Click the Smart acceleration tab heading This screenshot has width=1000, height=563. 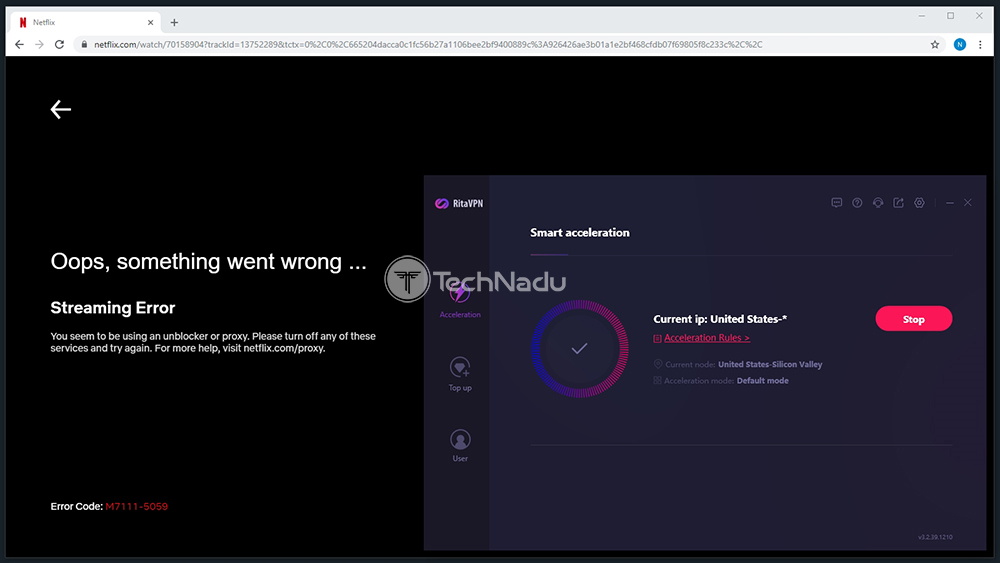coord(580,233)
